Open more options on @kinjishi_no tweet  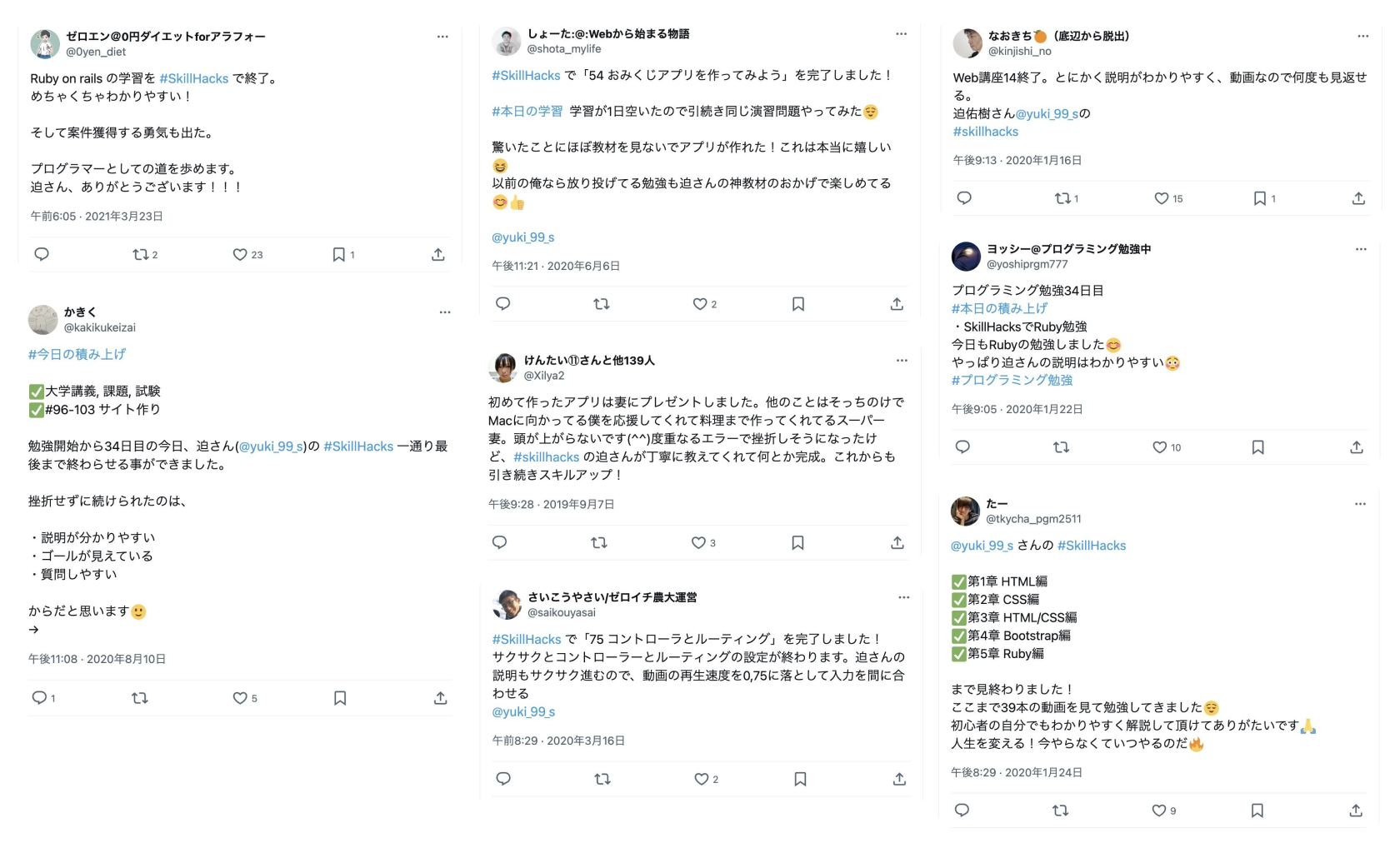(x=1362, y=36)
